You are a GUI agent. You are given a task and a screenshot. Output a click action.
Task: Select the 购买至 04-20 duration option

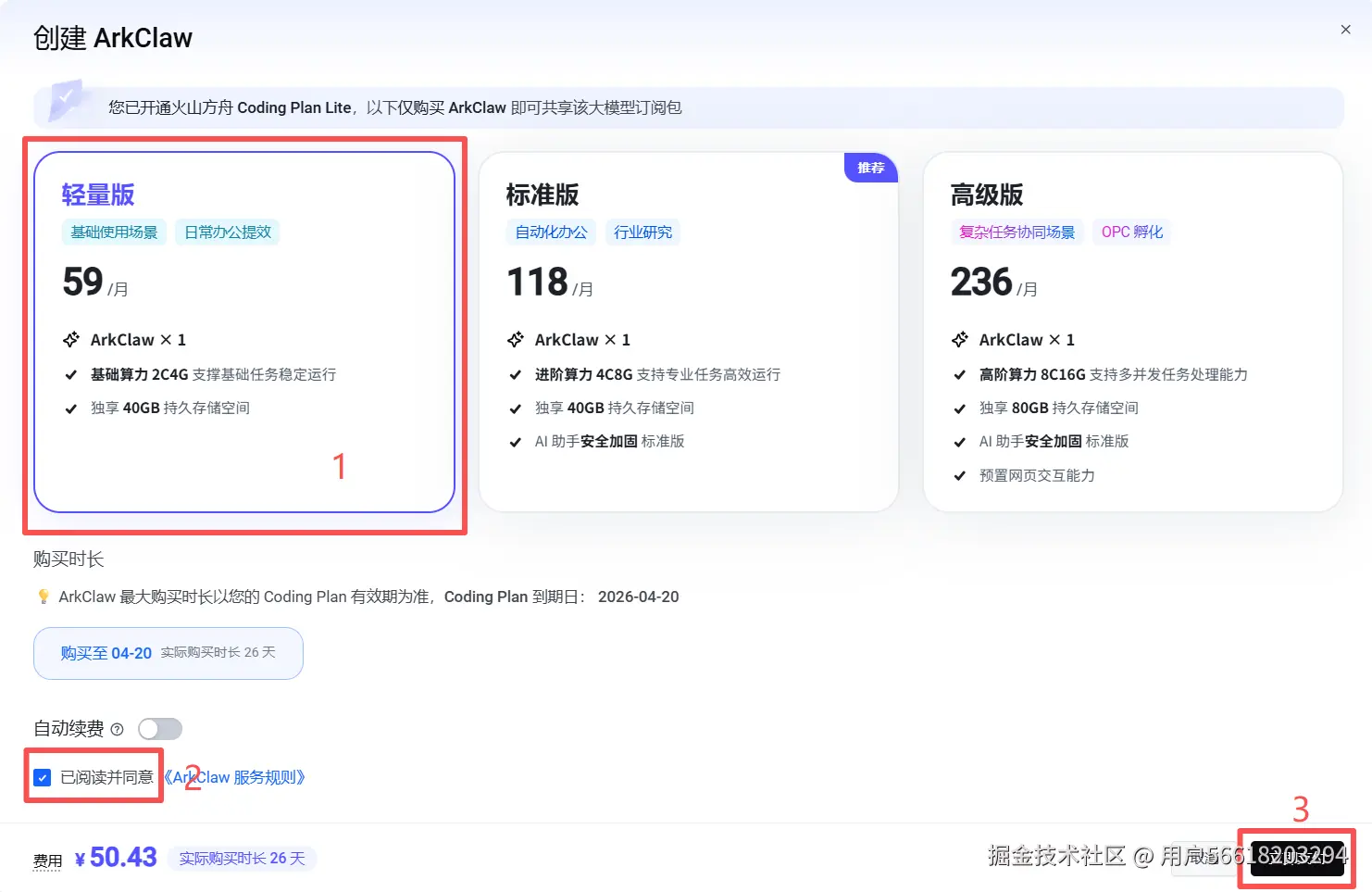[168, 653]
